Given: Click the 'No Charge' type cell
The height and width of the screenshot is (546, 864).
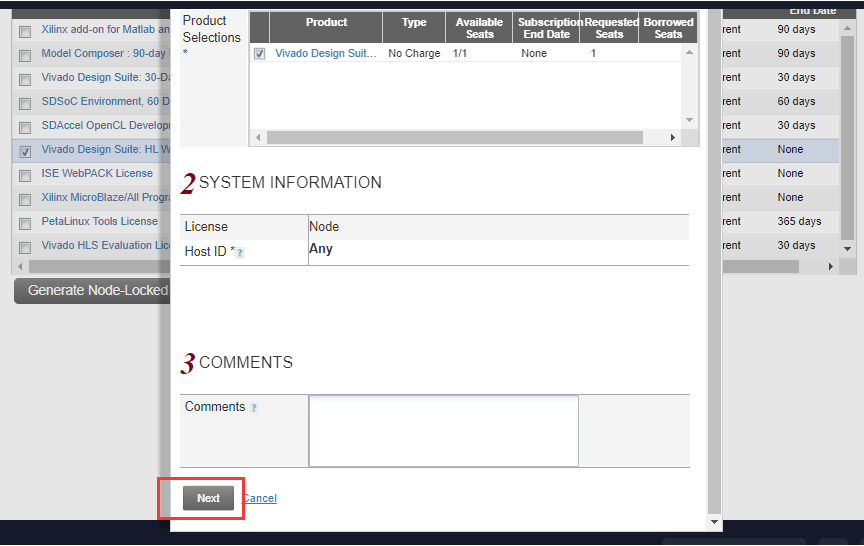Looking at the screenshot, I should (x=414, y=53).
